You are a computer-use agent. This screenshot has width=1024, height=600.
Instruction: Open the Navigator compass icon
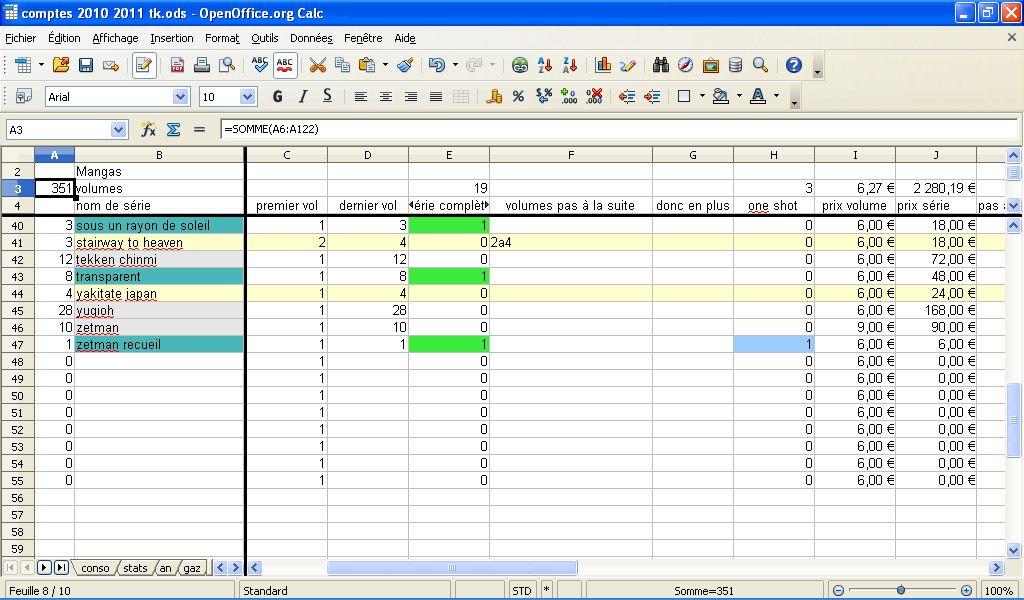(685, 65)
